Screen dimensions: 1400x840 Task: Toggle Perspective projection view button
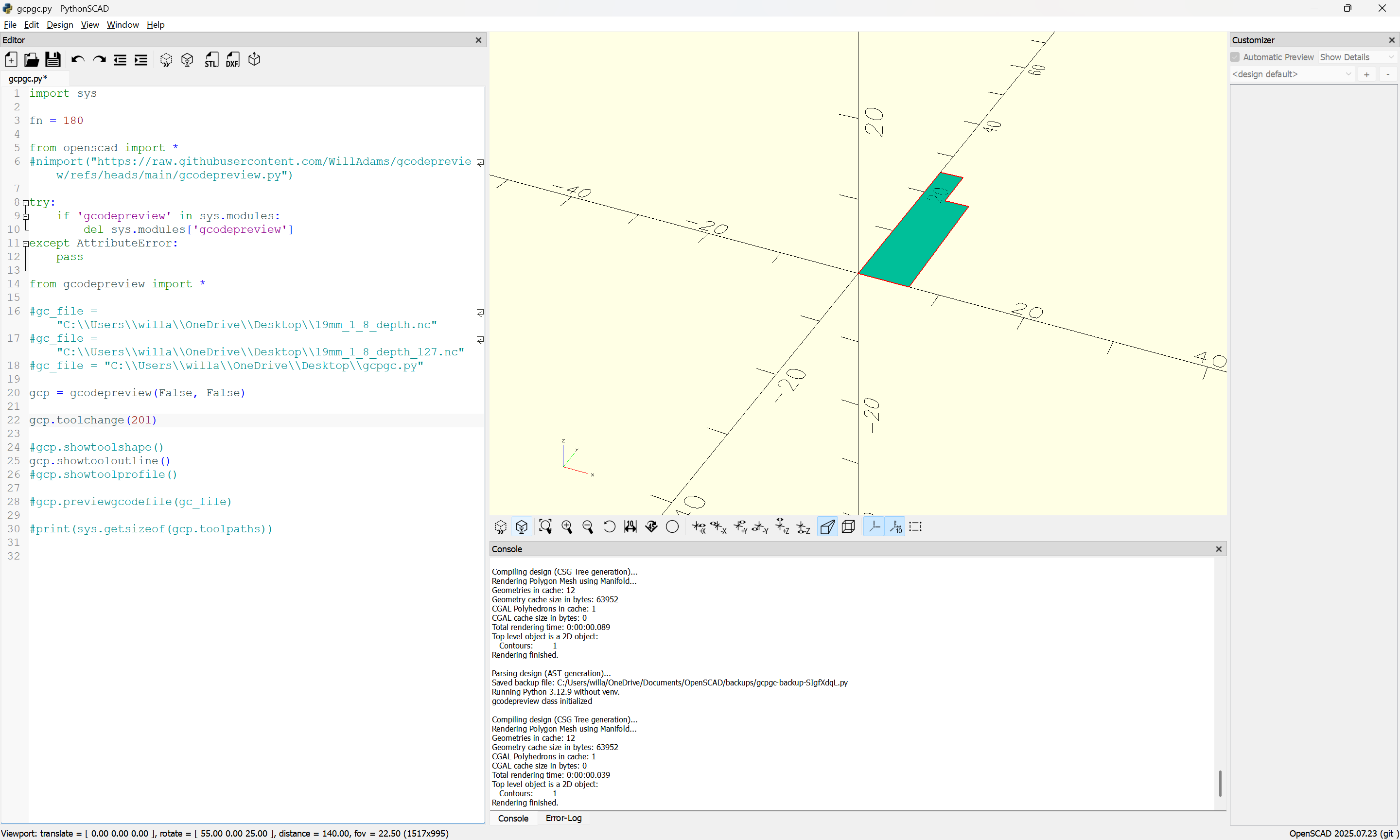tap(827, 527)
